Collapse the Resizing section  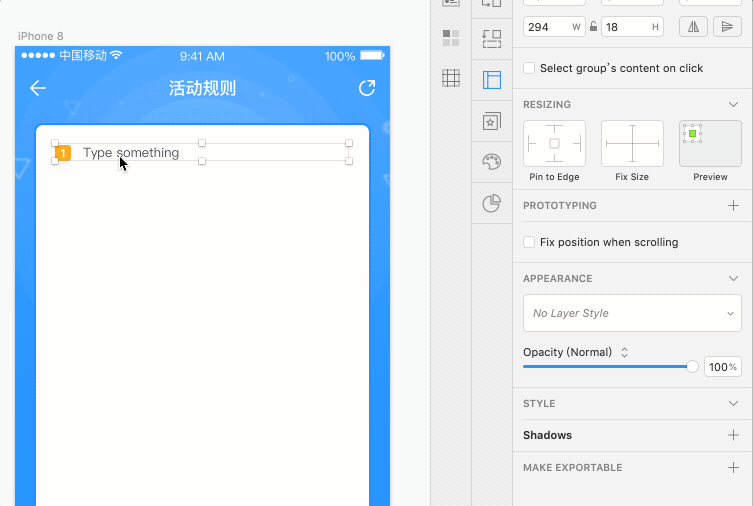click(x=733, y=104)
